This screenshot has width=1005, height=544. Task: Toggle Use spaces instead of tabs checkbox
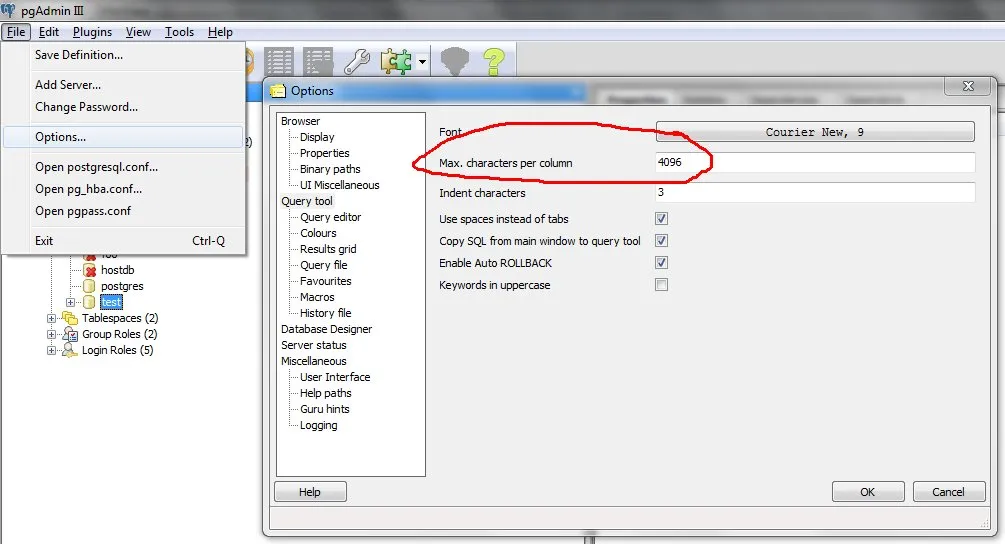point(661,218)
